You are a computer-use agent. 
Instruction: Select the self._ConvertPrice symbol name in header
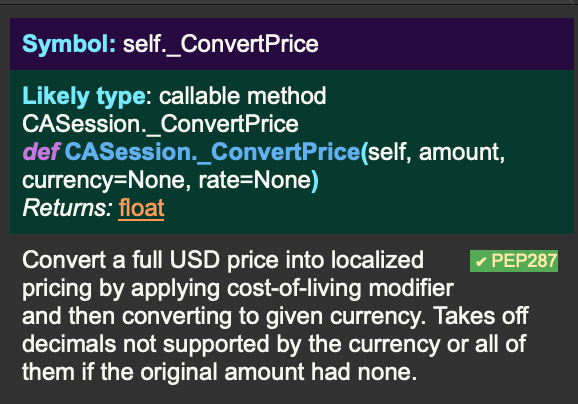220,45
